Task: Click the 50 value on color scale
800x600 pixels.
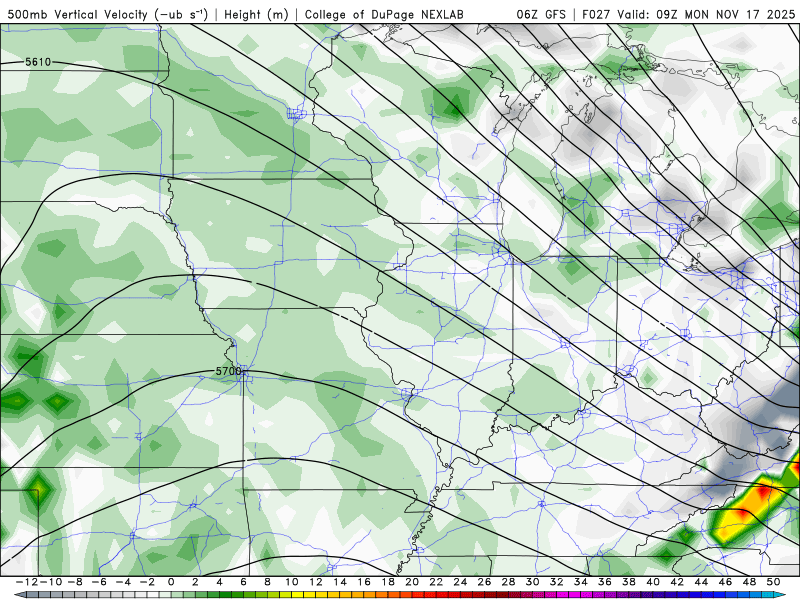Action: (x=773, y=582)
